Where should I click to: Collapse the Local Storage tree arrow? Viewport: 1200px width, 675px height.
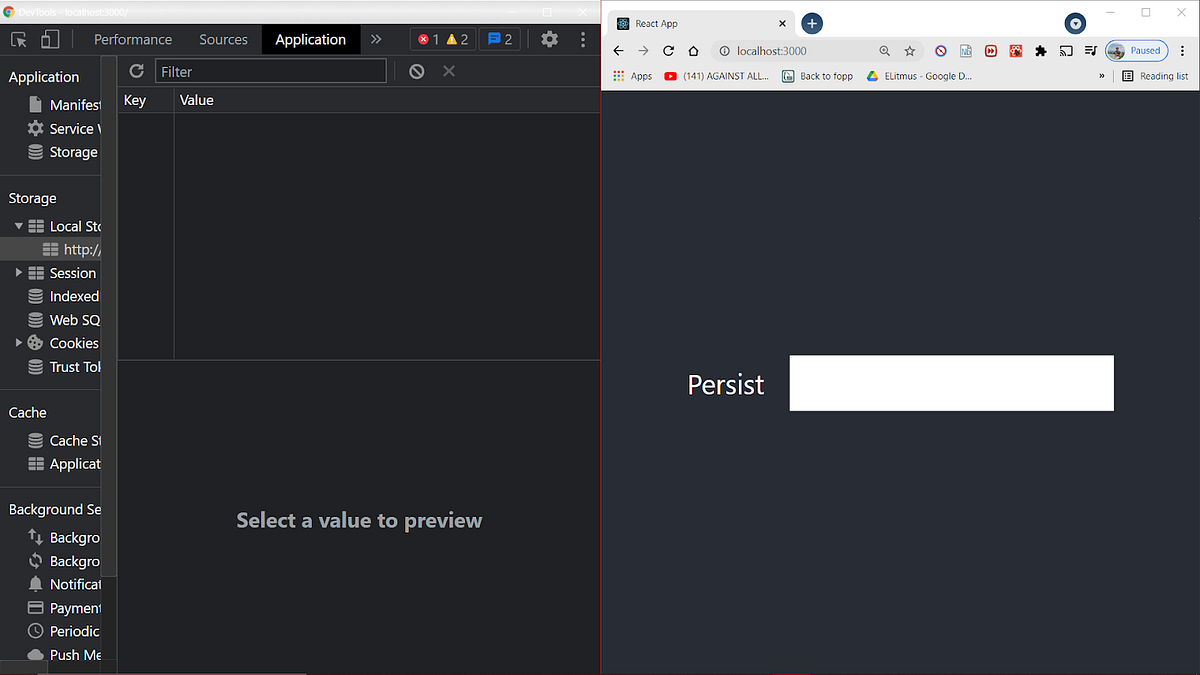17,226
